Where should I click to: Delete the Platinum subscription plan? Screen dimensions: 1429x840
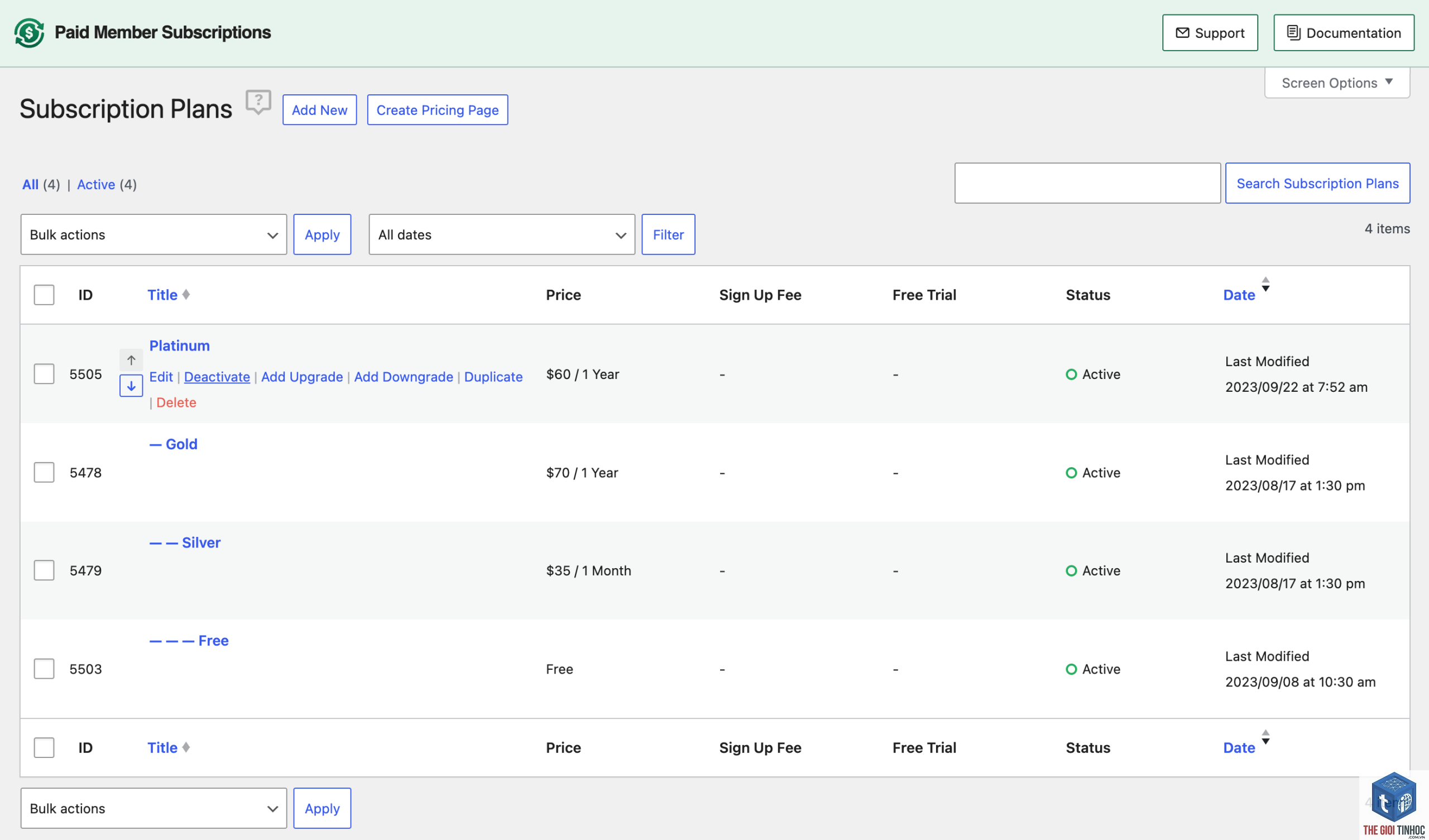point(176,402)
